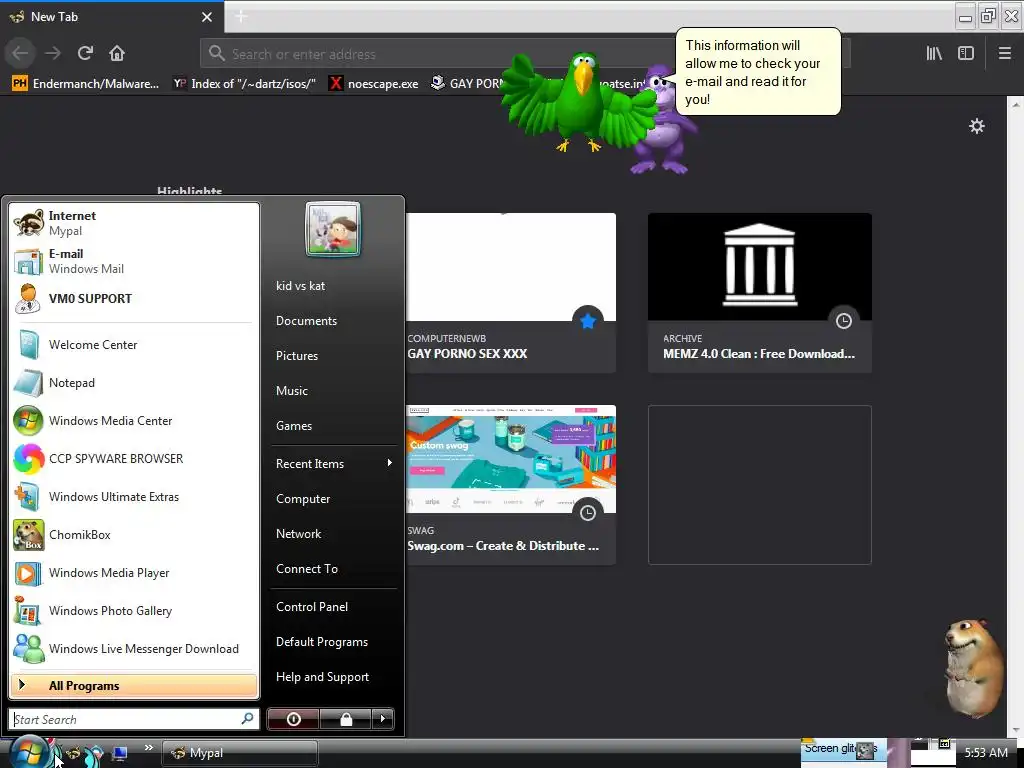Click Show Desktop quick launch icon
1024x768 pixels.
(120, 754)
